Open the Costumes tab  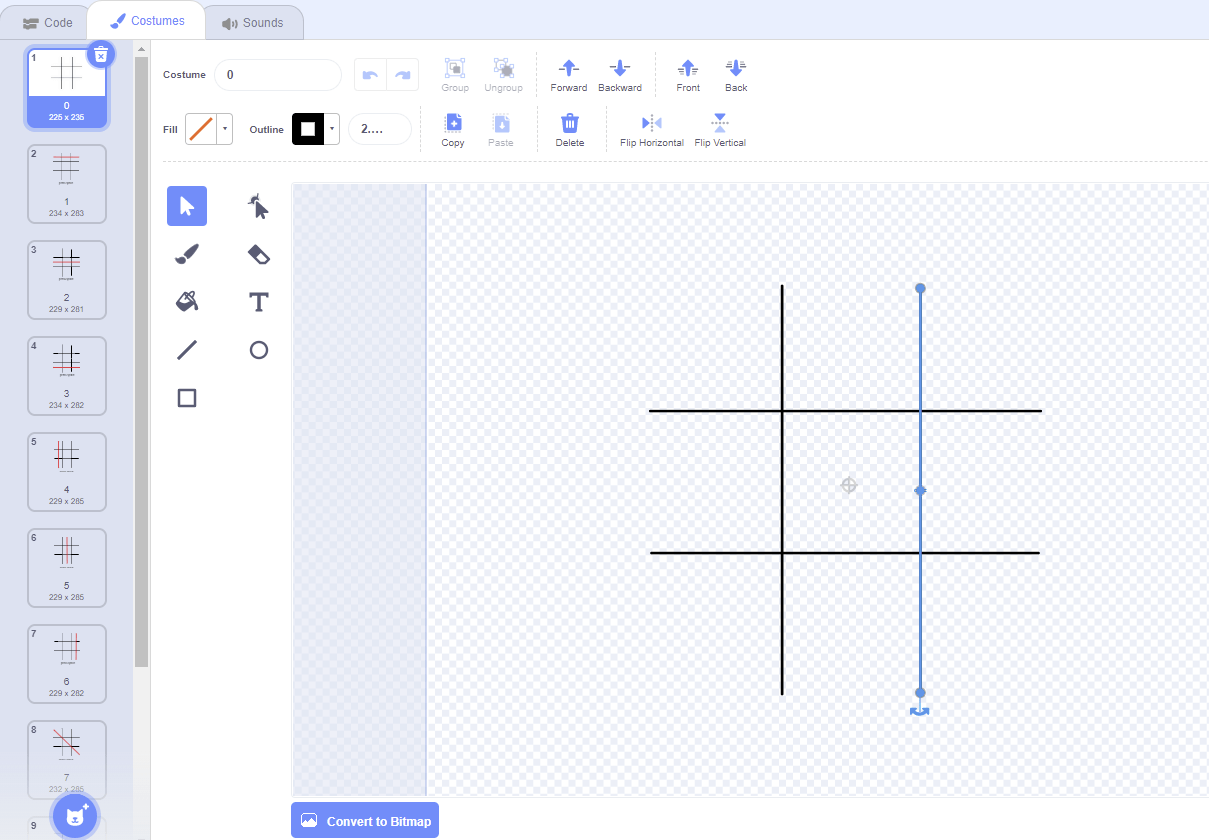pos(146,21)
